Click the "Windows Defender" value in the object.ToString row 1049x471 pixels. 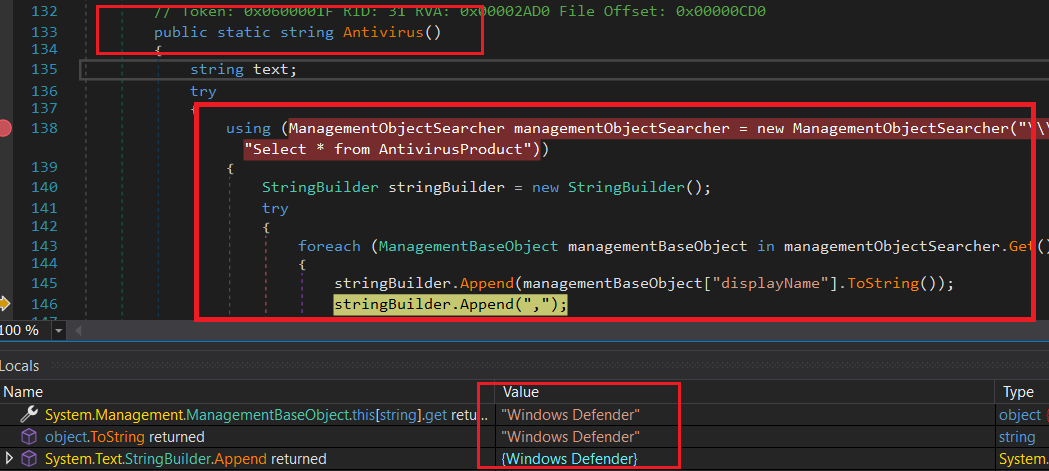point(571,437)
